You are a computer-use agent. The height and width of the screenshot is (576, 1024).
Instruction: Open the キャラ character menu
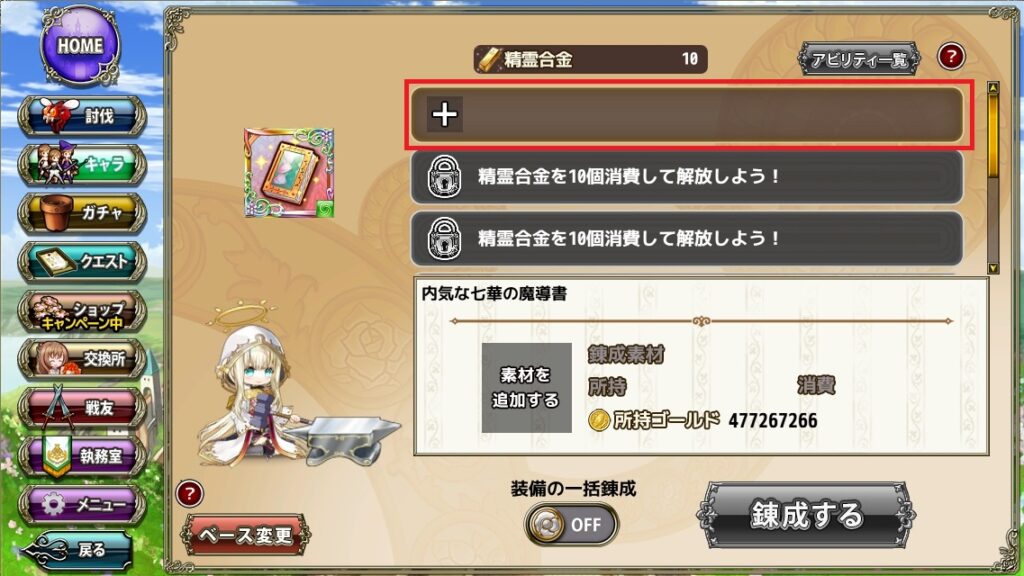pyautogui.click(x=83, y=165)
